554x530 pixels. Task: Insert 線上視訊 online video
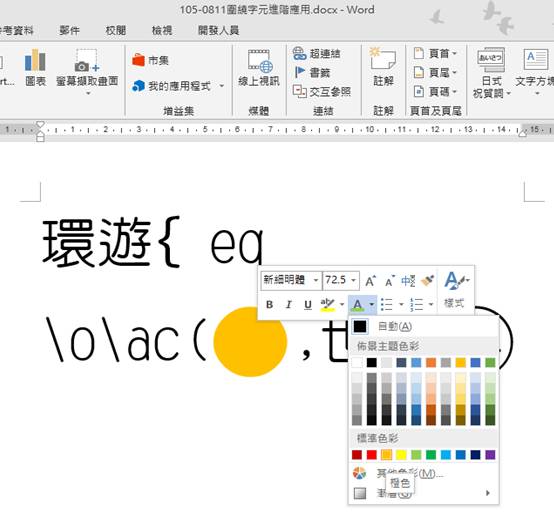pyautogui.click(x=259, y=68)
